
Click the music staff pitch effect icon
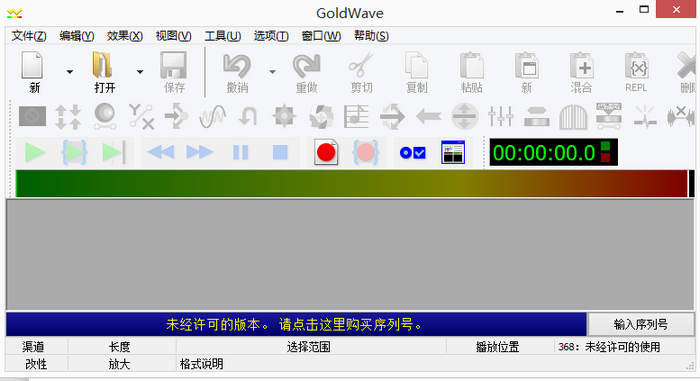356,117
